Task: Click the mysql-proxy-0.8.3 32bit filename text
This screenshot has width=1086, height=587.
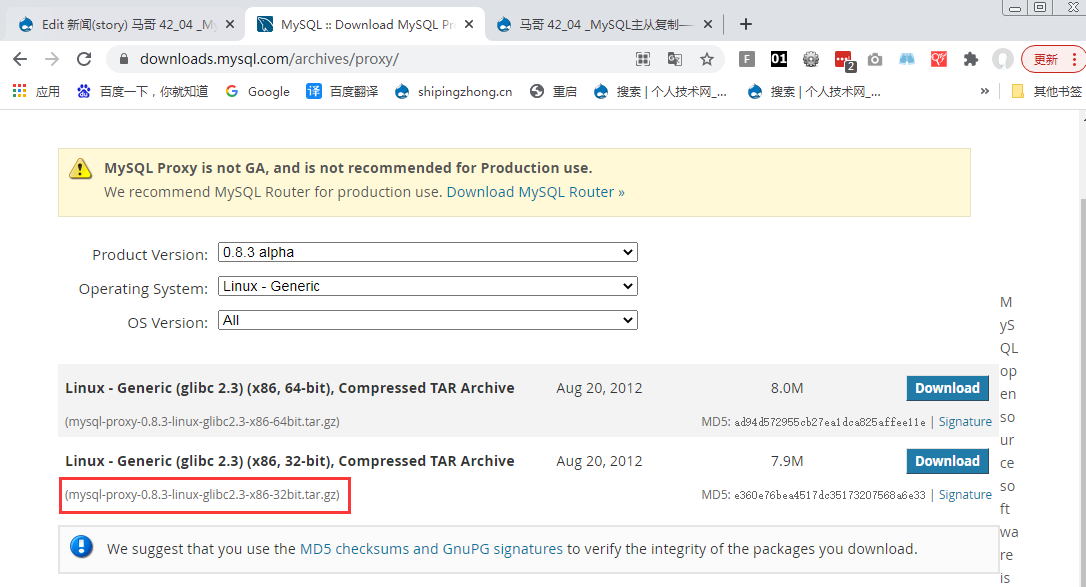Action: click(202, 494)
